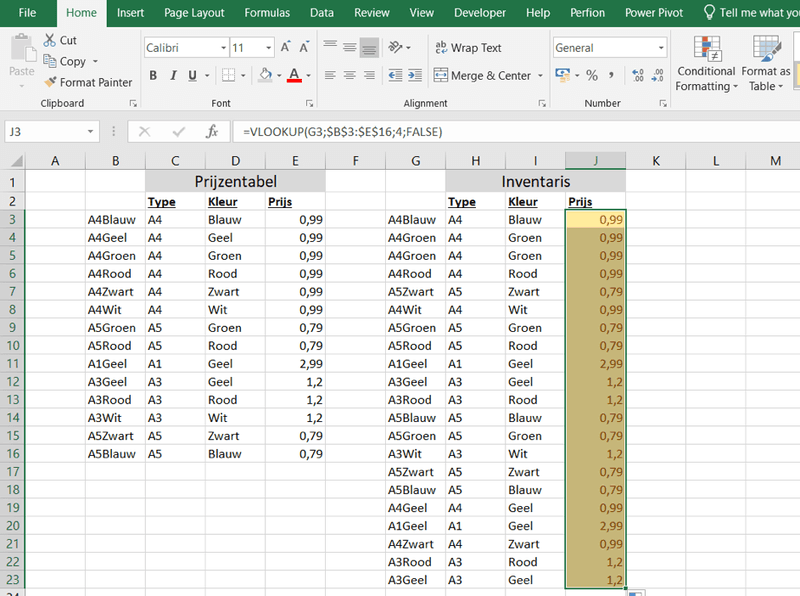The width and height of the screenshot is (800, 596).
Task: Click the select-all corner triangle
Action: pos(17,161)
